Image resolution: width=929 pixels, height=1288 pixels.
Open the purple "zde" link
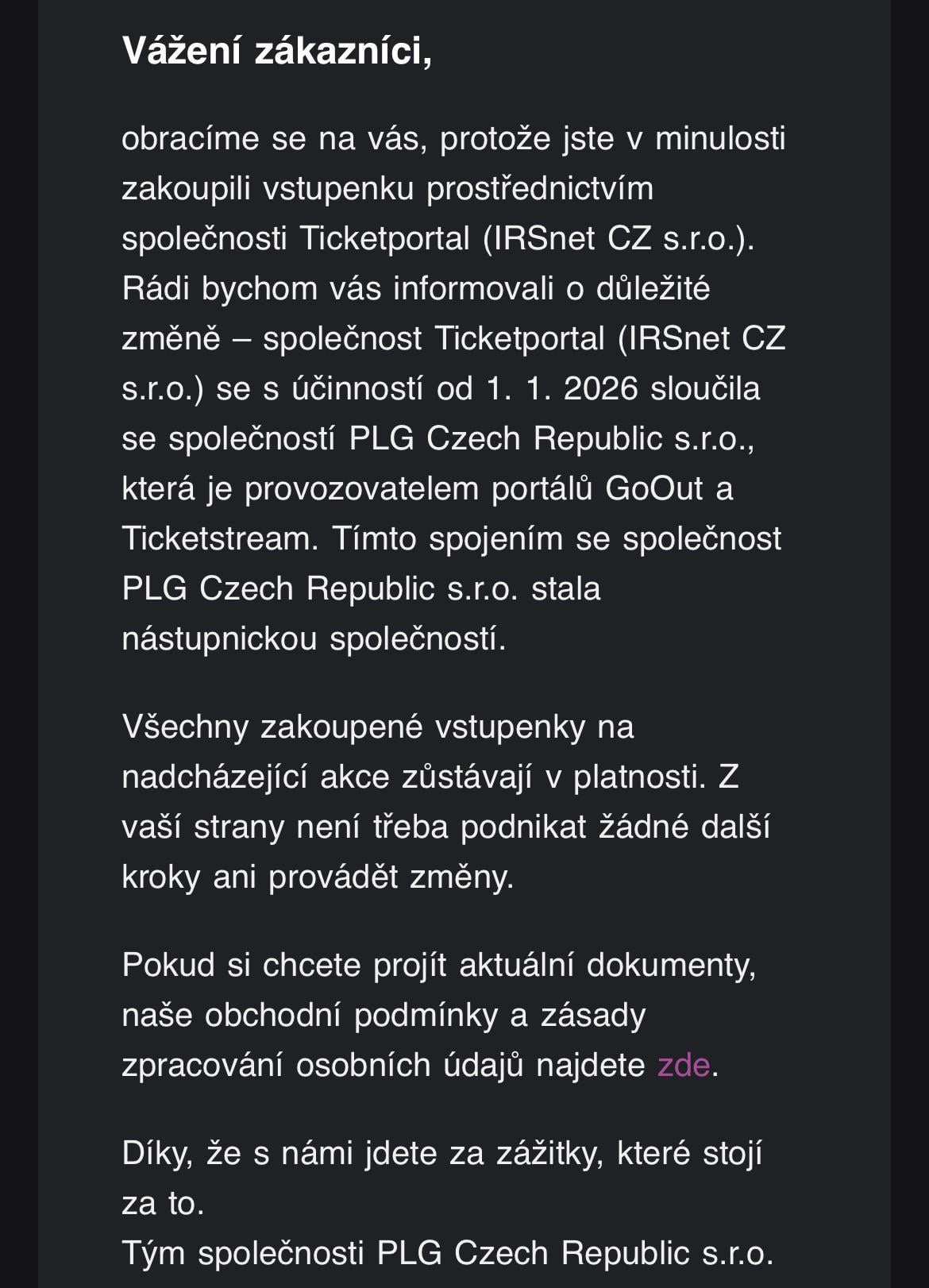tap(683, 1065)
